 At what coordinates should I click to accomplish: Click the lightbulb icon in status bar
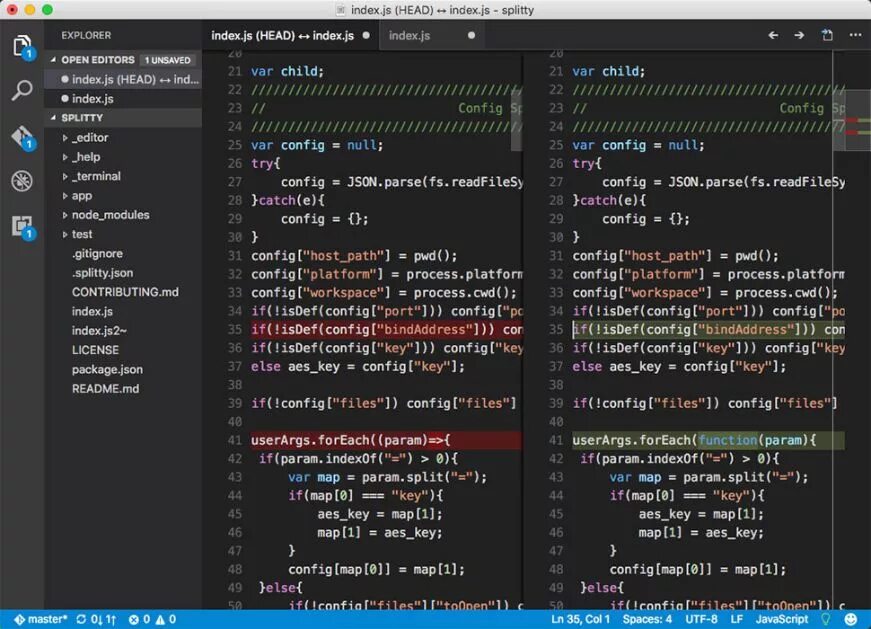826,619
